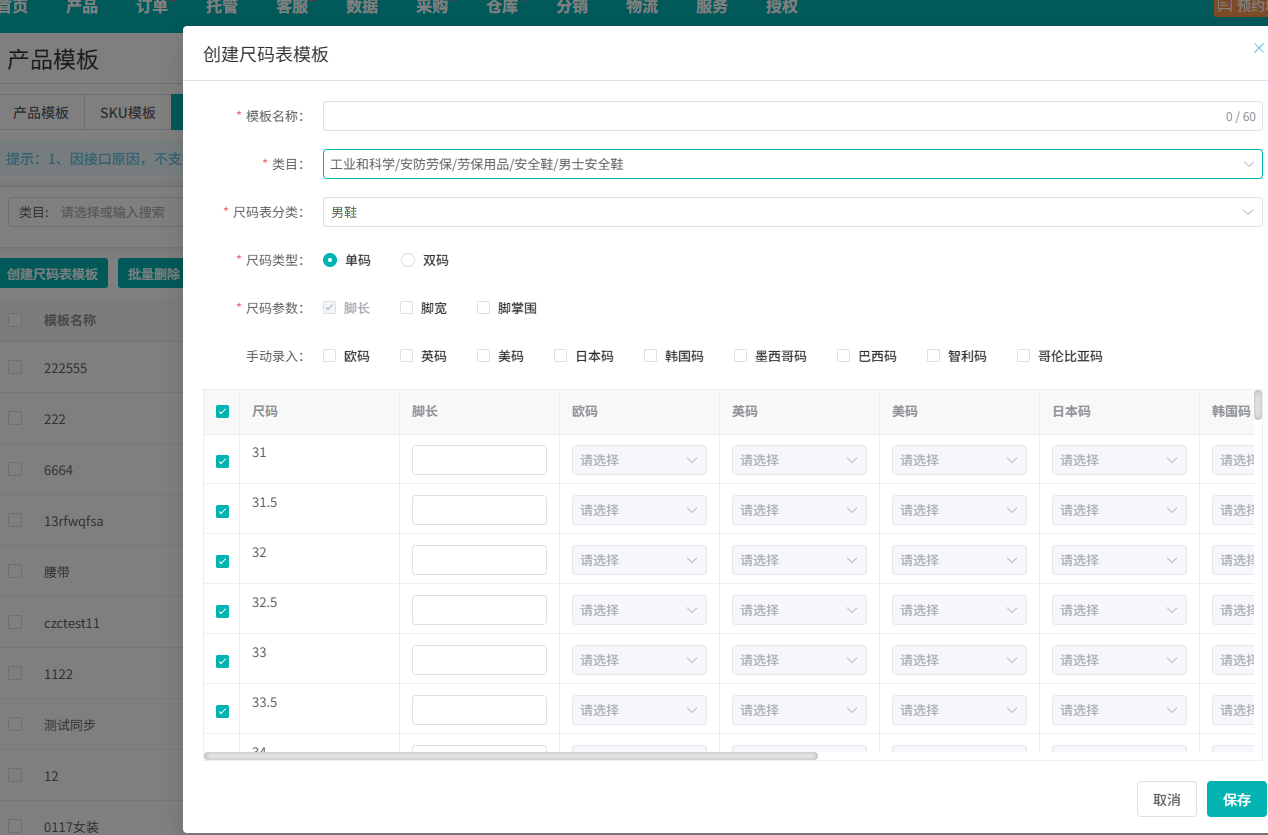Toggle the select-all checkbox in size table header
The width and height of the screenshot is (1268, 835).
(222, 411)
